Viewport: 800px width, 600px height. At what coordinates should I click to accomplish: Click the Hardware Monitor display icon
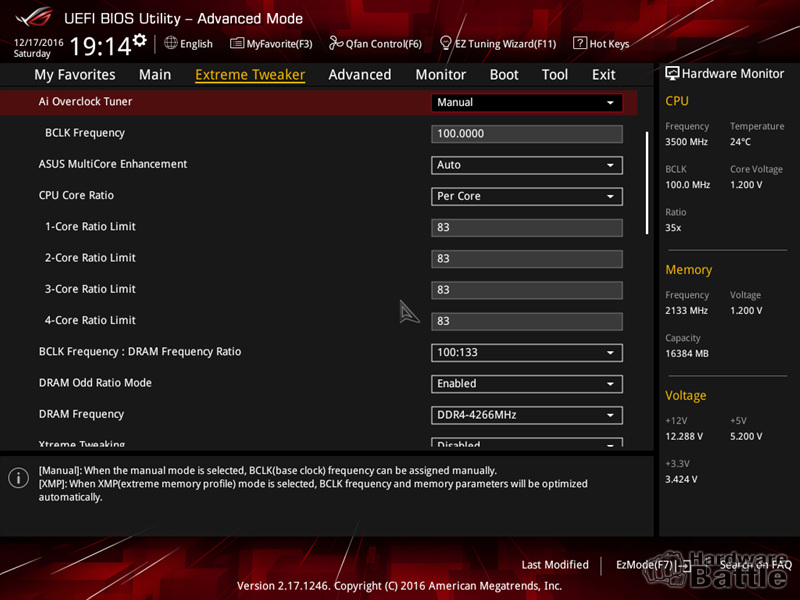pyautogui.click(x=672, y=73)
